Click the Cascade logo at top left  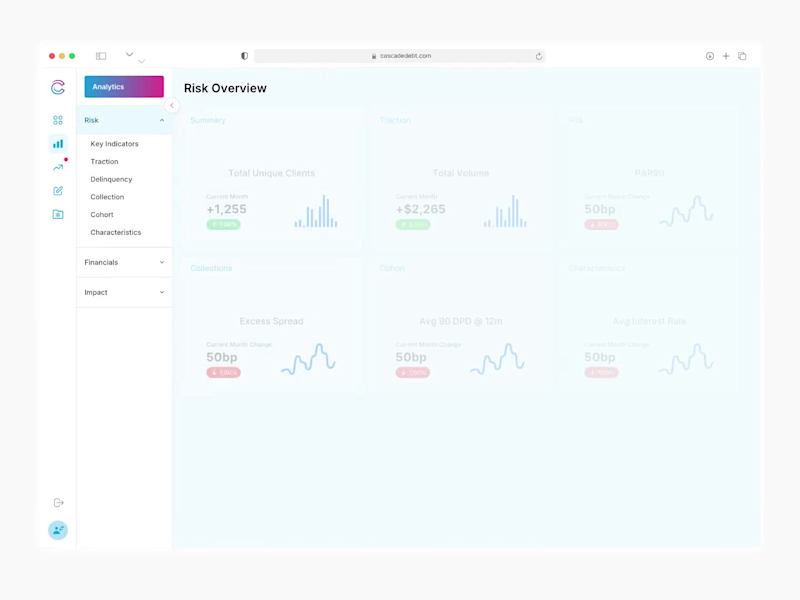58,86
